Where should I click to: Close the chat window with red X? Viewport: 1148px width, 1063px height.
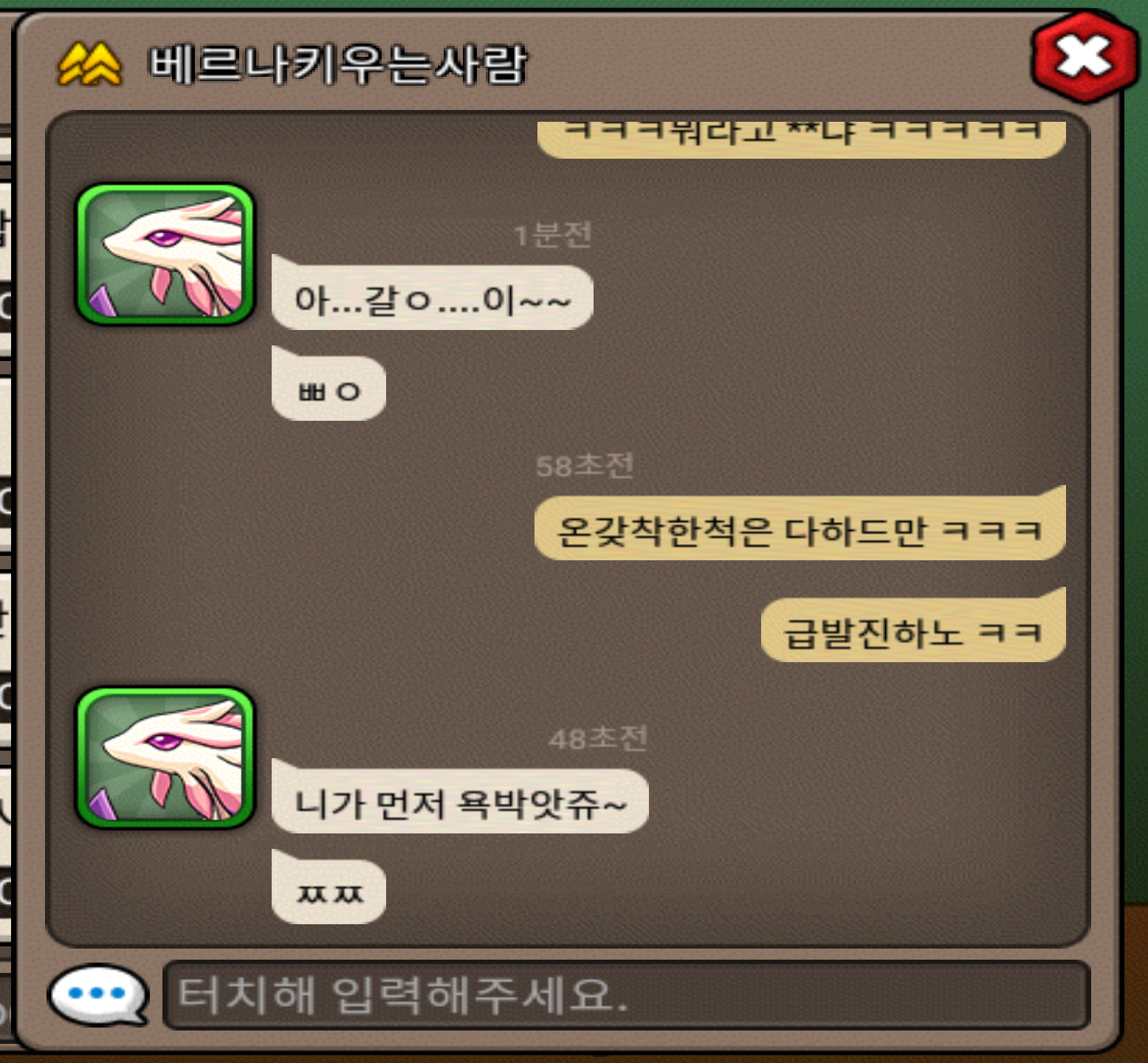1084,58
